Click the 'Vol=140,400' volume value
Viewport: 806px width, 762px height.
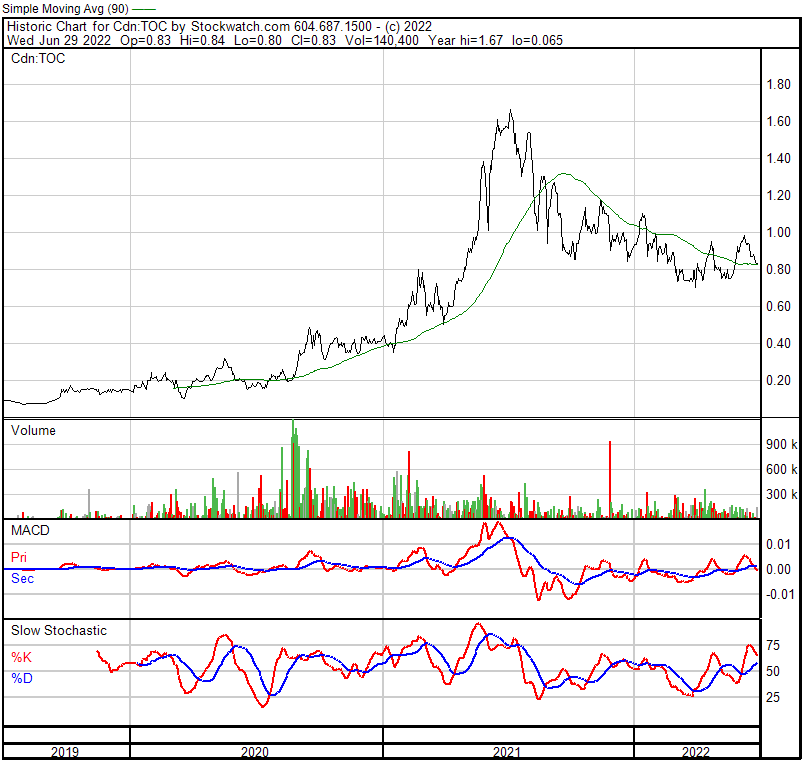click(x=381, y=40)
